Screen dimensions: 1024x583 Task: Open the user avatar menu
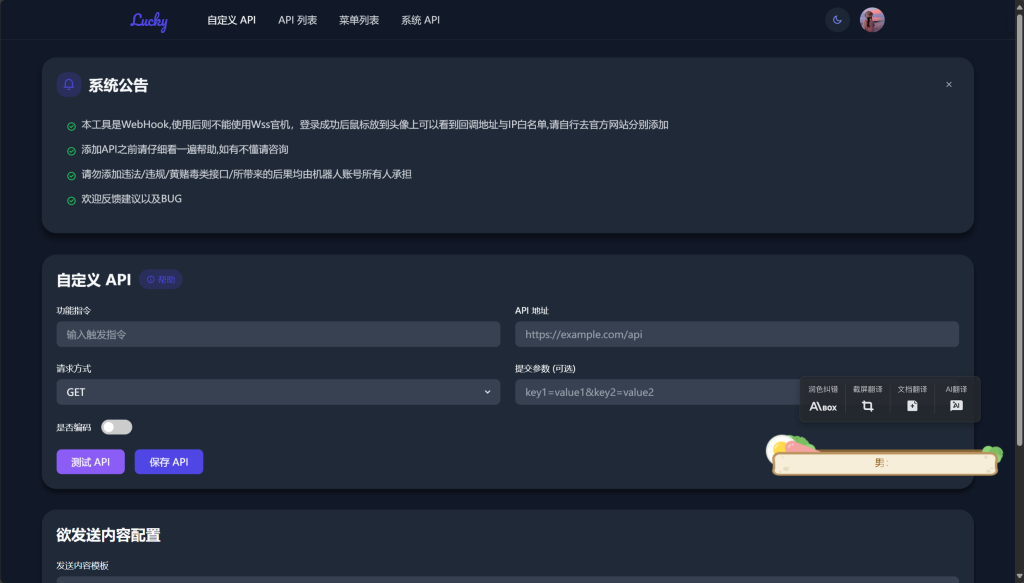pyautogui.click(x=871, y=19)
